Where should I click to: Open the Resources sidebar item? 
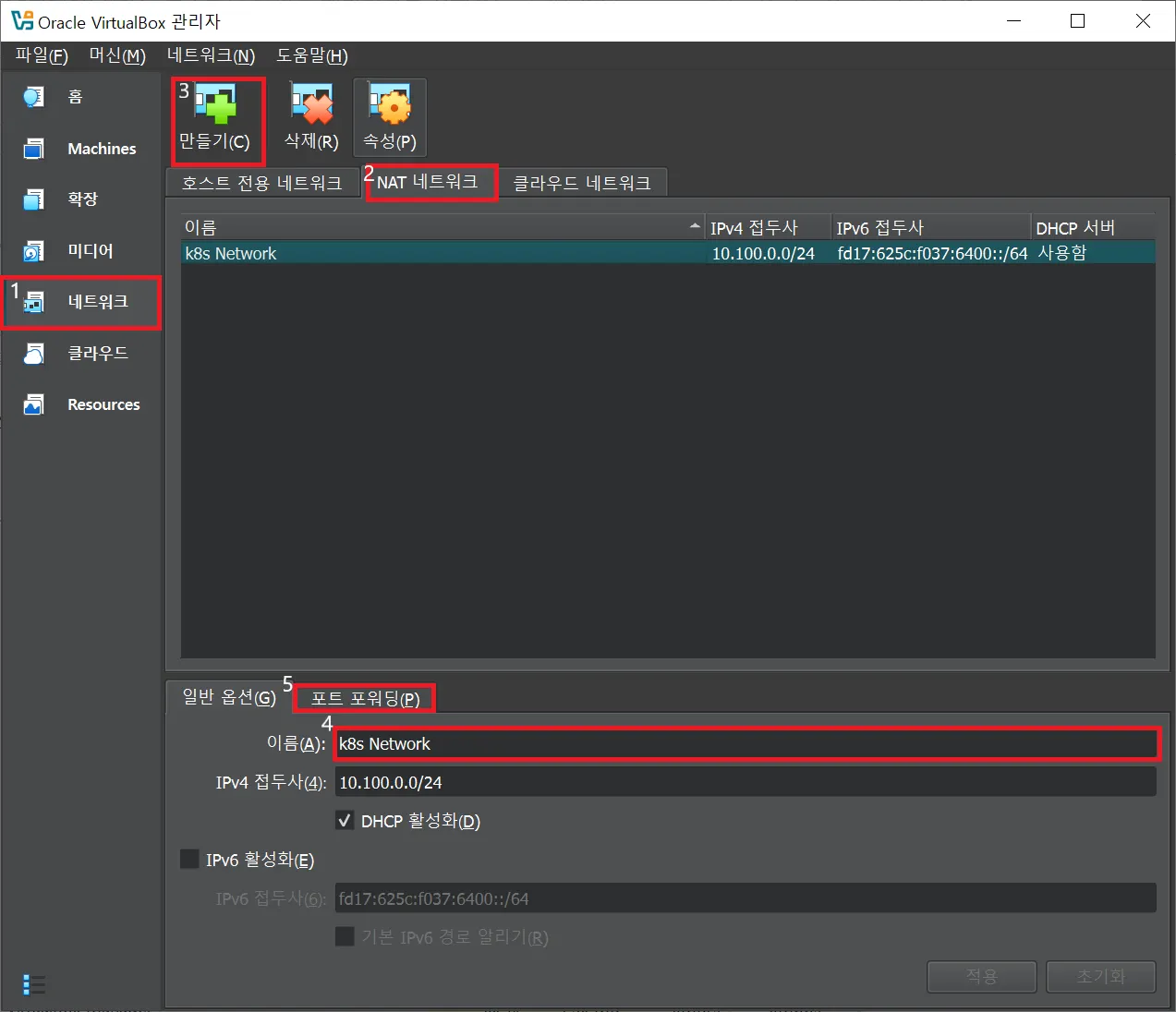[x=81, y=404]
